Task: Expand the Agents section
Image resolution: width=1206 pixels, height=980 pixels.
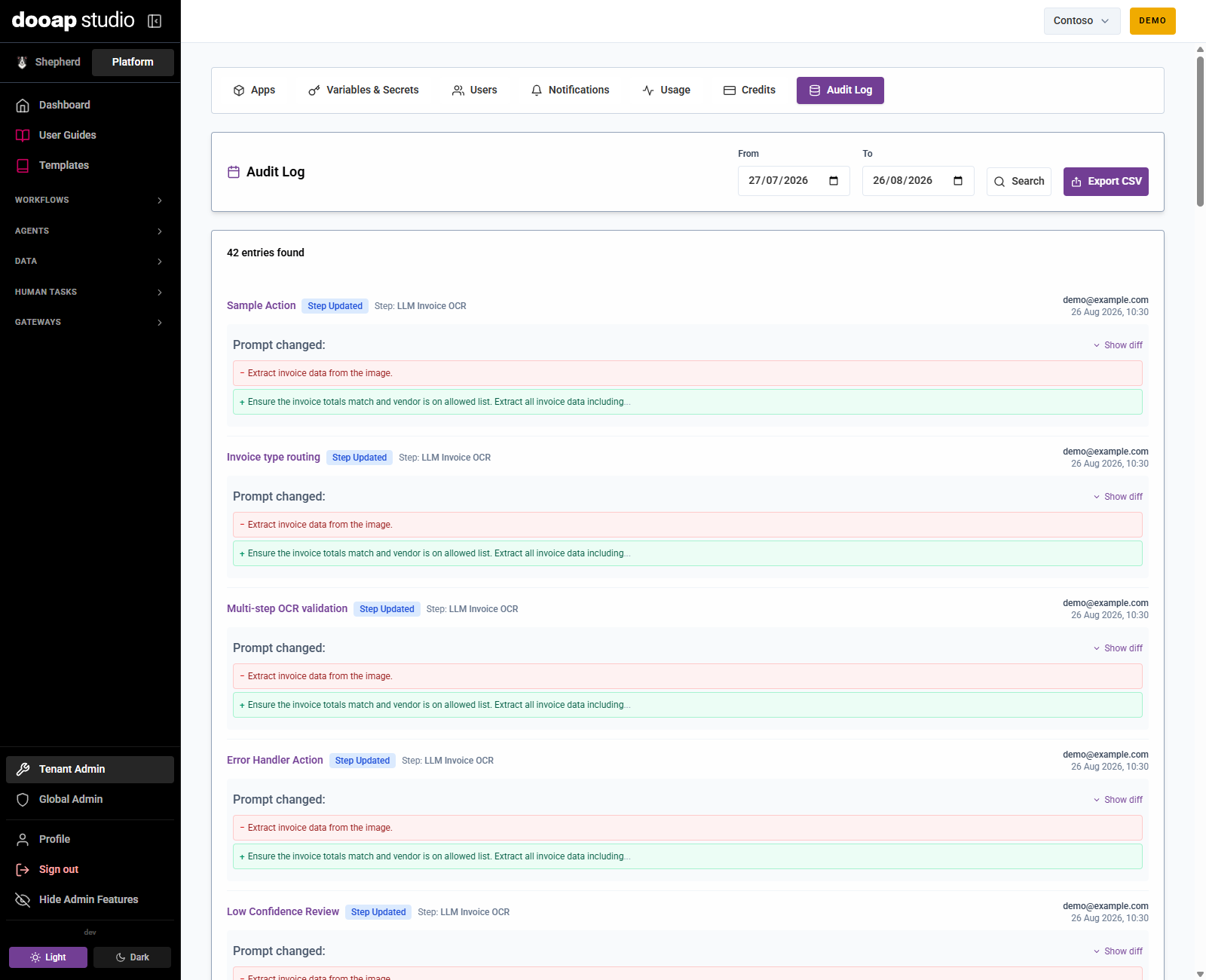Action: point(90,231)
